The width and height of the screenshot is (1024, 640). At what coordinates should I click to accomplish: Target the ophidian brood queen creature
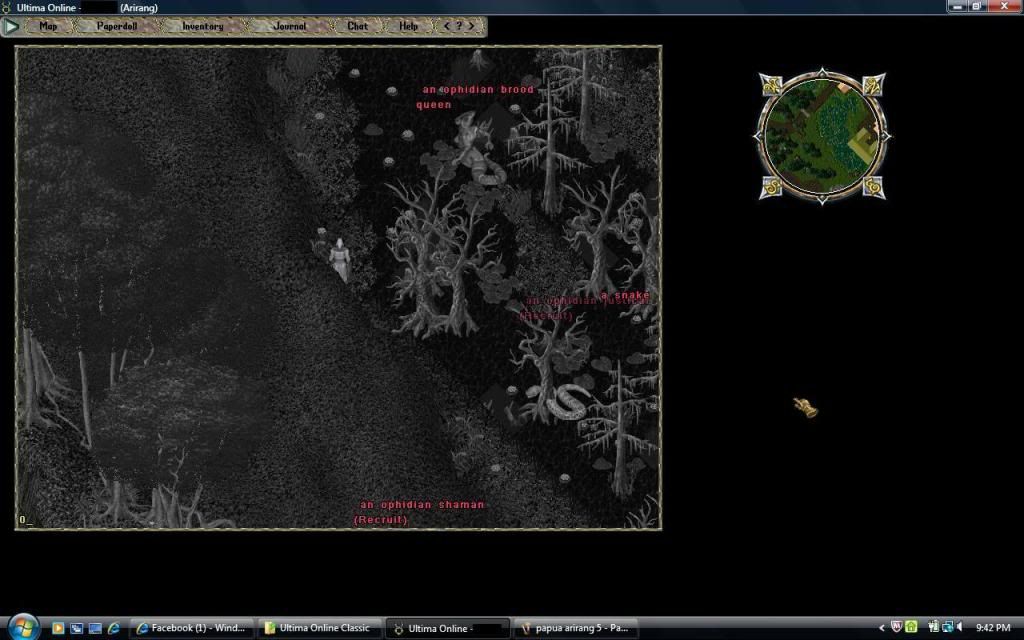(x=478, y=149)
